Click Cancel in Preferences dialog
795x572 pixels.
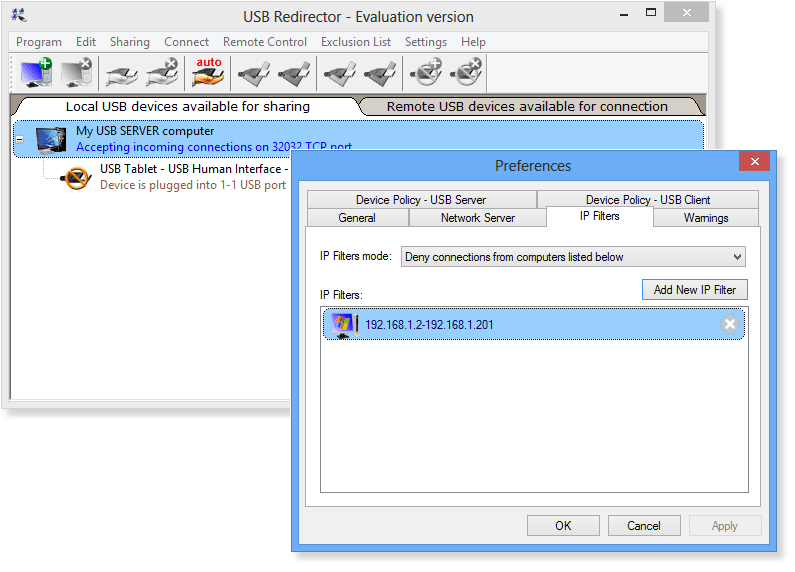(644, 526)
